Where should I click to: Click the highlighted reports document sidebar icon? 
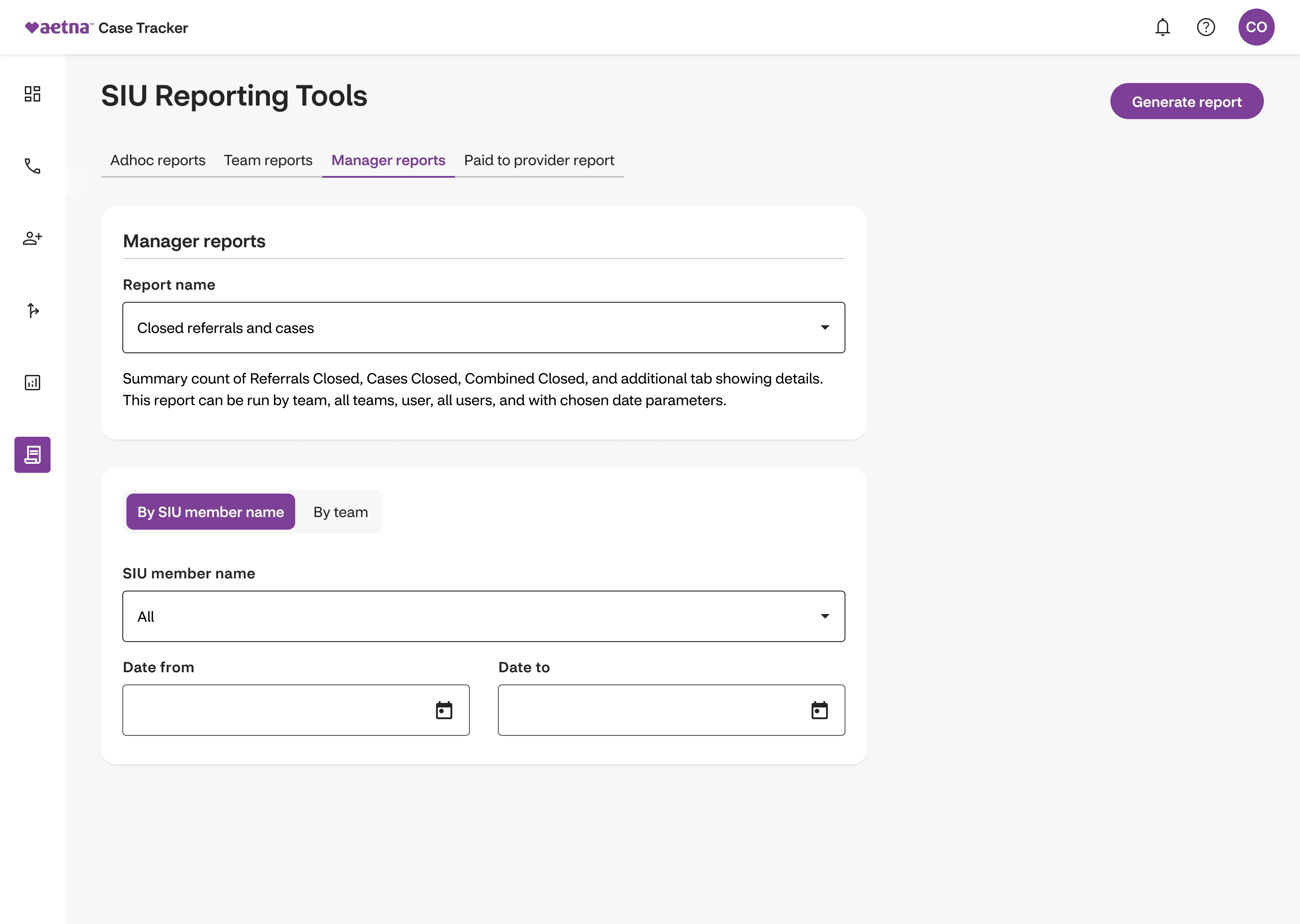[32, 455]
